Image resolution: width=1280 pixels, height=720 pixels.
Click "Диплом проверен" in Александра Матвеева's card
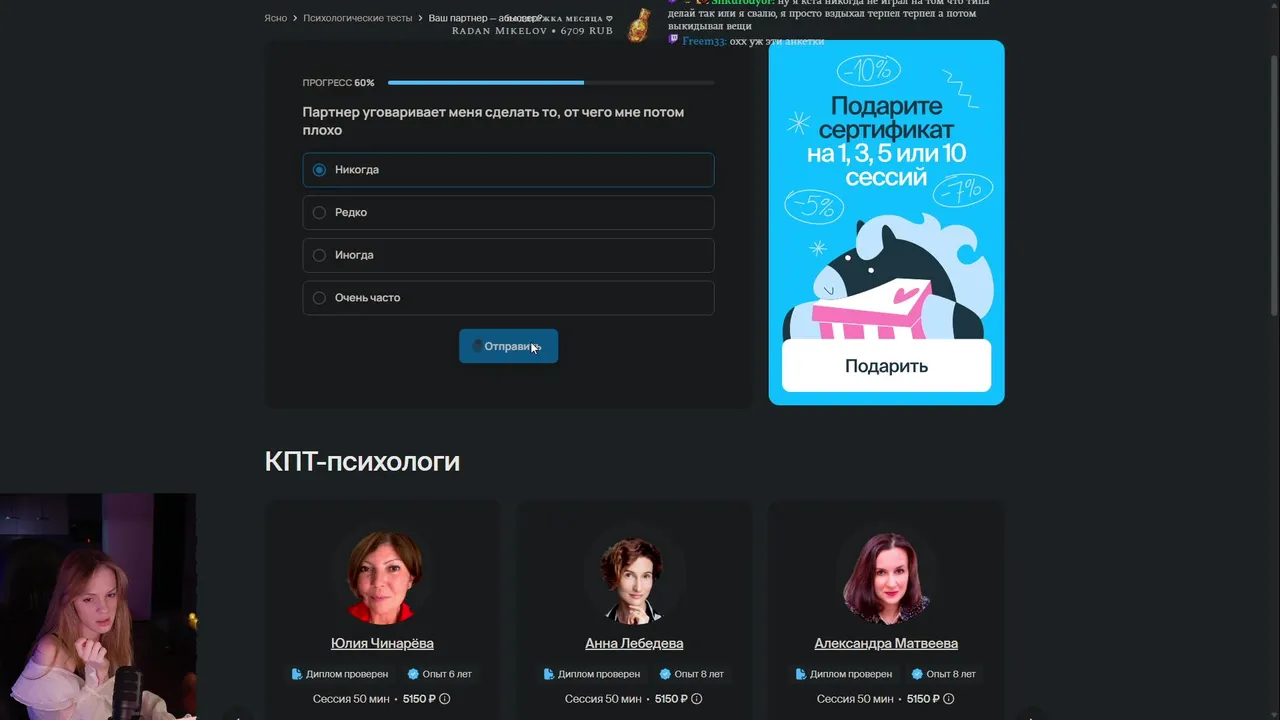coord(851,674)
